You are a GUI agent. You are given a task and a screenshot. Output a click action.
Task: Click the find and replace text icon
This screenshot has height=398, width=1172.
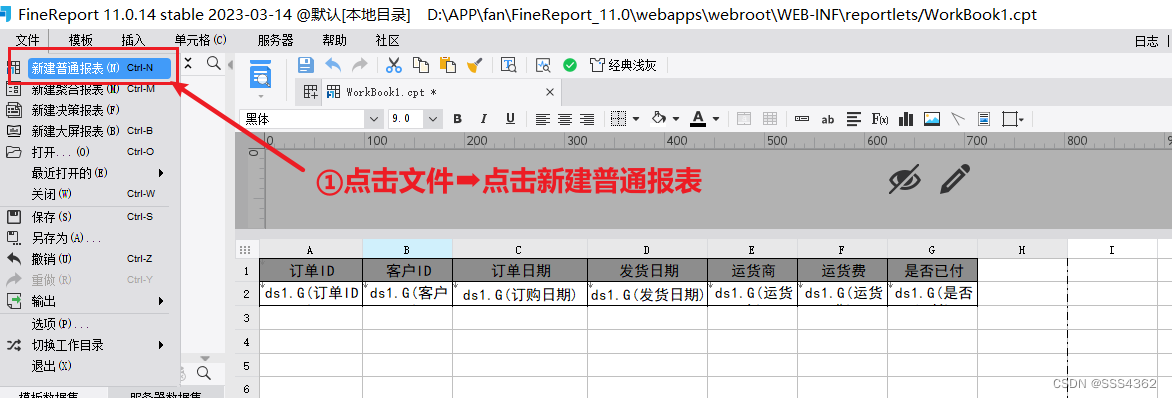click(509, 65)
